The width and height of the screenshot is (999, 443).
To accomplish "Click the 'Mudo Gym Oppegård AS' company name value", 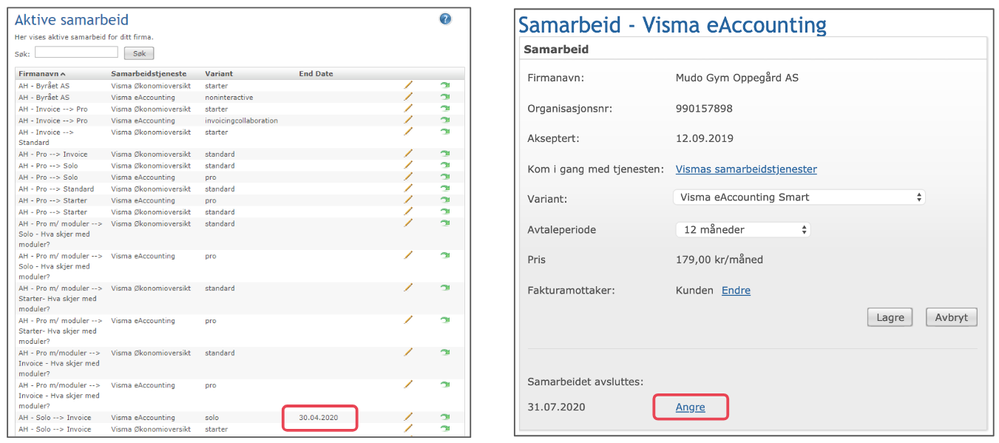I will 737,78.
